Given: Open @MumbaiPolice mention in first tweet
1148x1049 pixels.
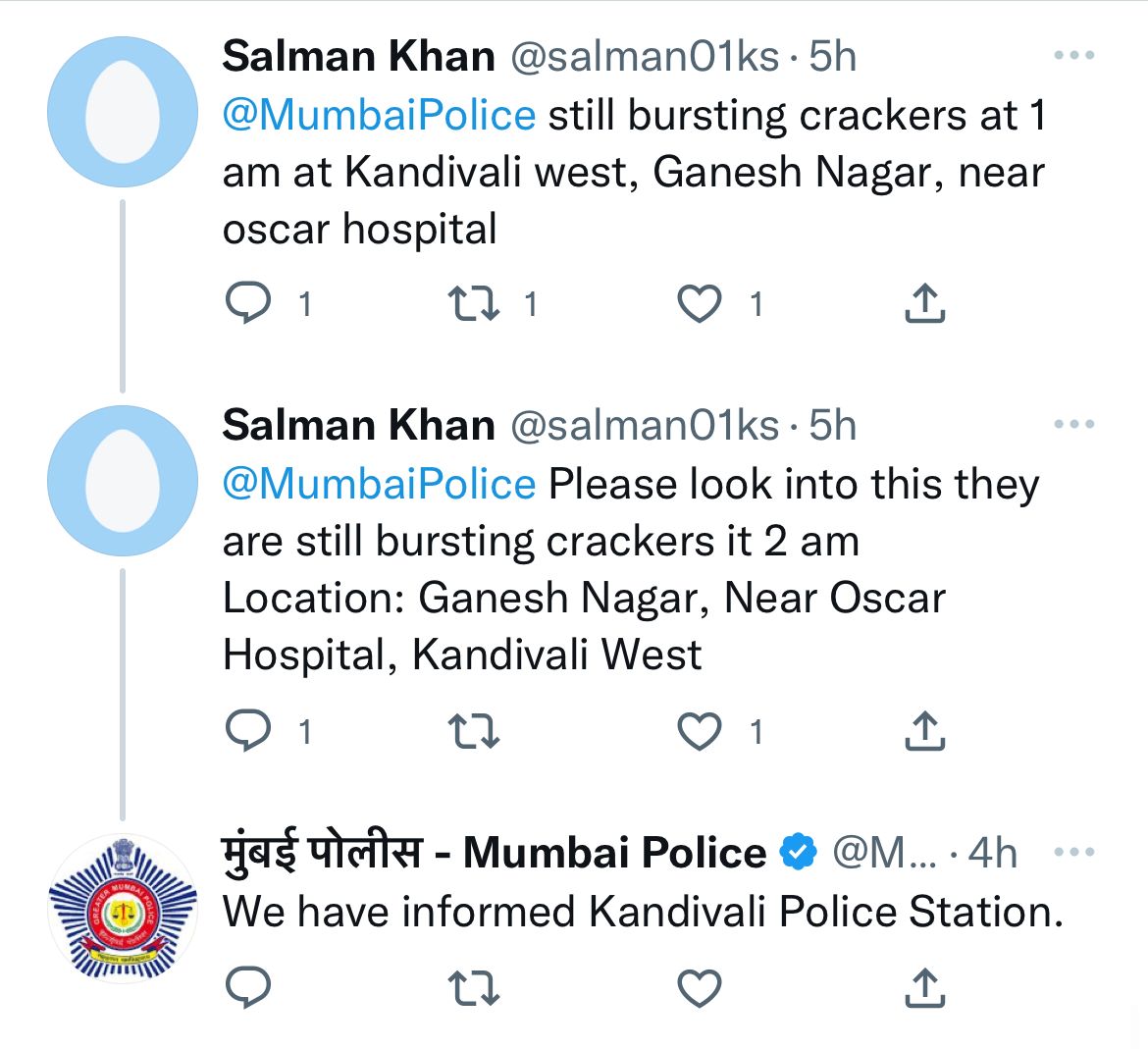Looking at the screenshot, I should click(x=380, y=116).
